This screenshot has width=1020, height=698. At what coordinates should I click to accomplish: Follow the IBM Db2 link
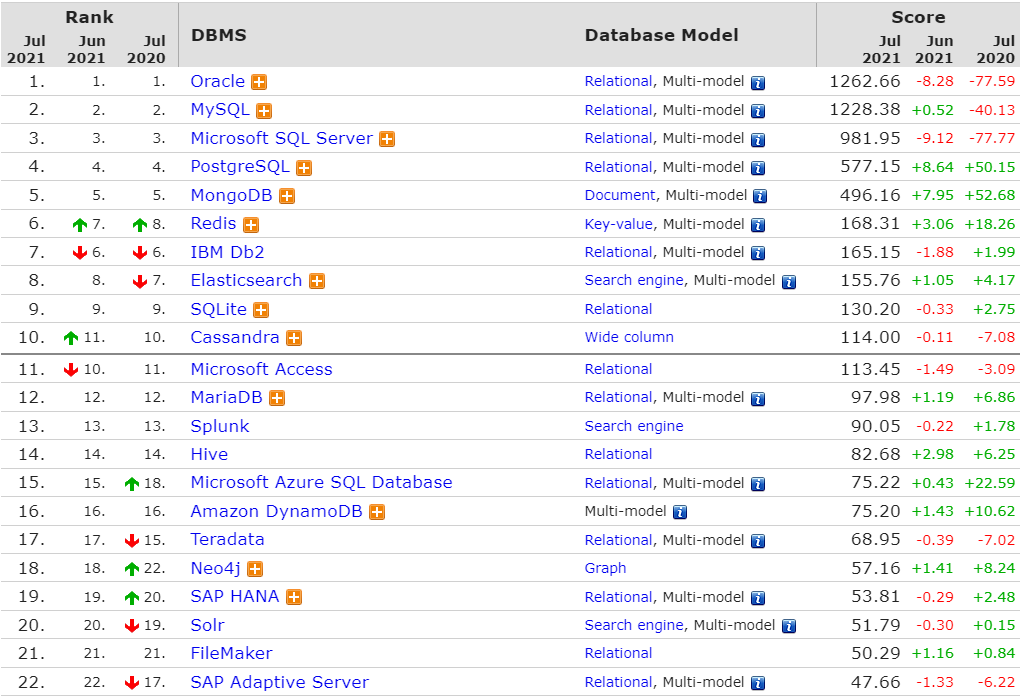click(228, 252)
